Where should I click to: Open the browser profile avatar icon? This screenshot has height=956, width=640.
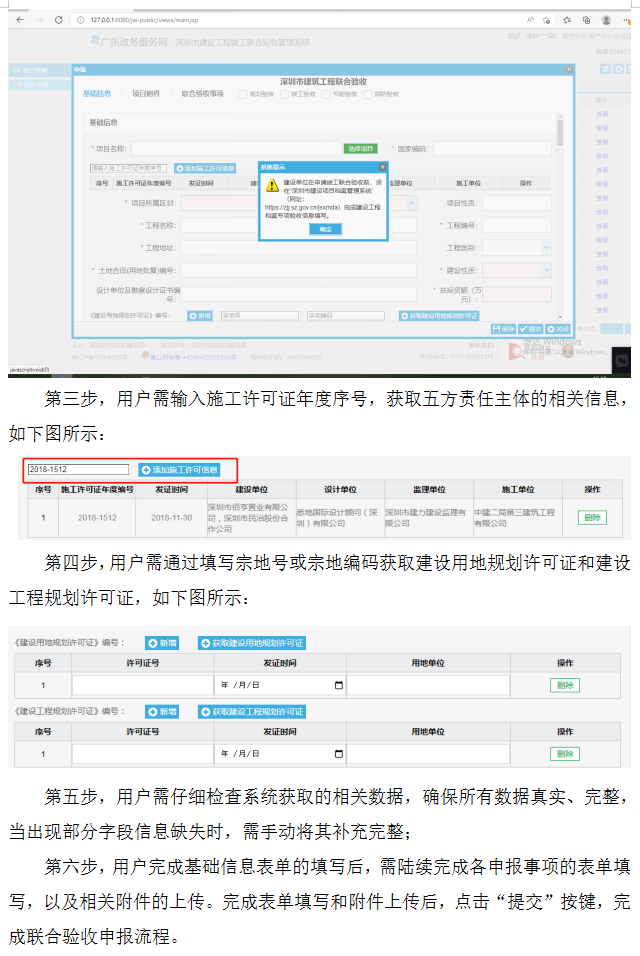[x=606, y=19]
